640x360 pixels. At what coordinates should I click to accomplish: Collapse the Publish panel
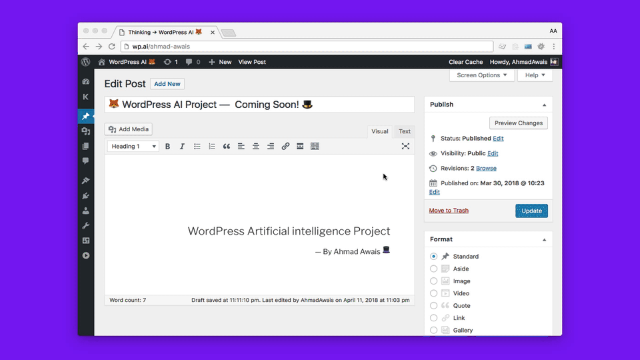click(544, 105)
